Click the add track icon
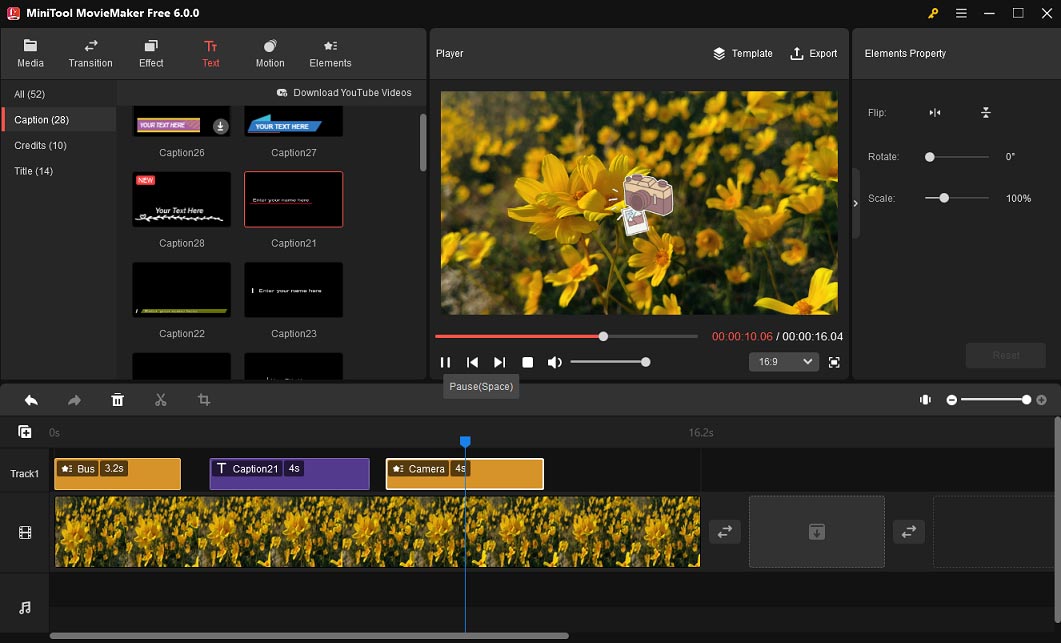Screen dimensions: 1061x643 click(25, 432)
